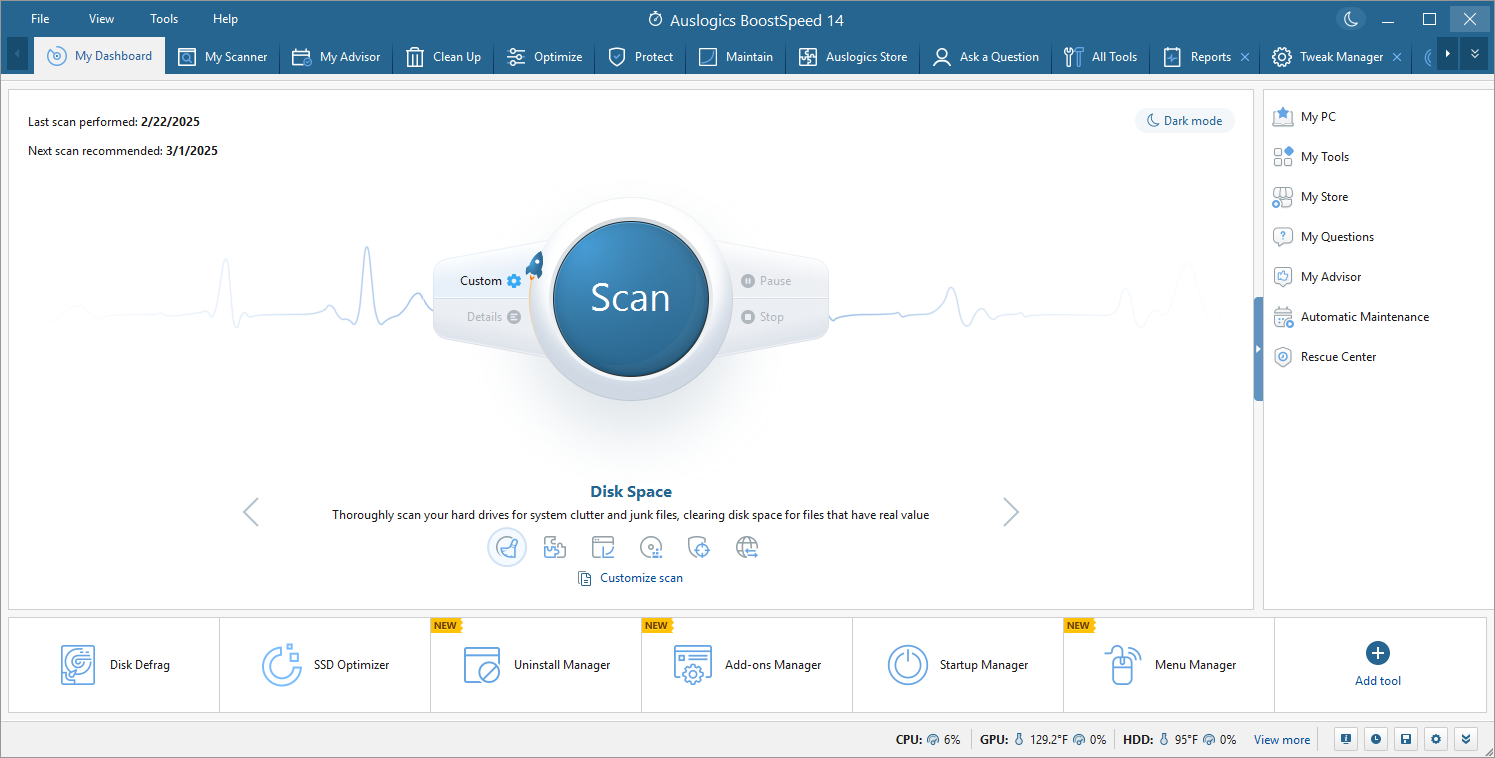
Task: Expand the status bar double-chevron button
Action: (x=1466, y=739)
